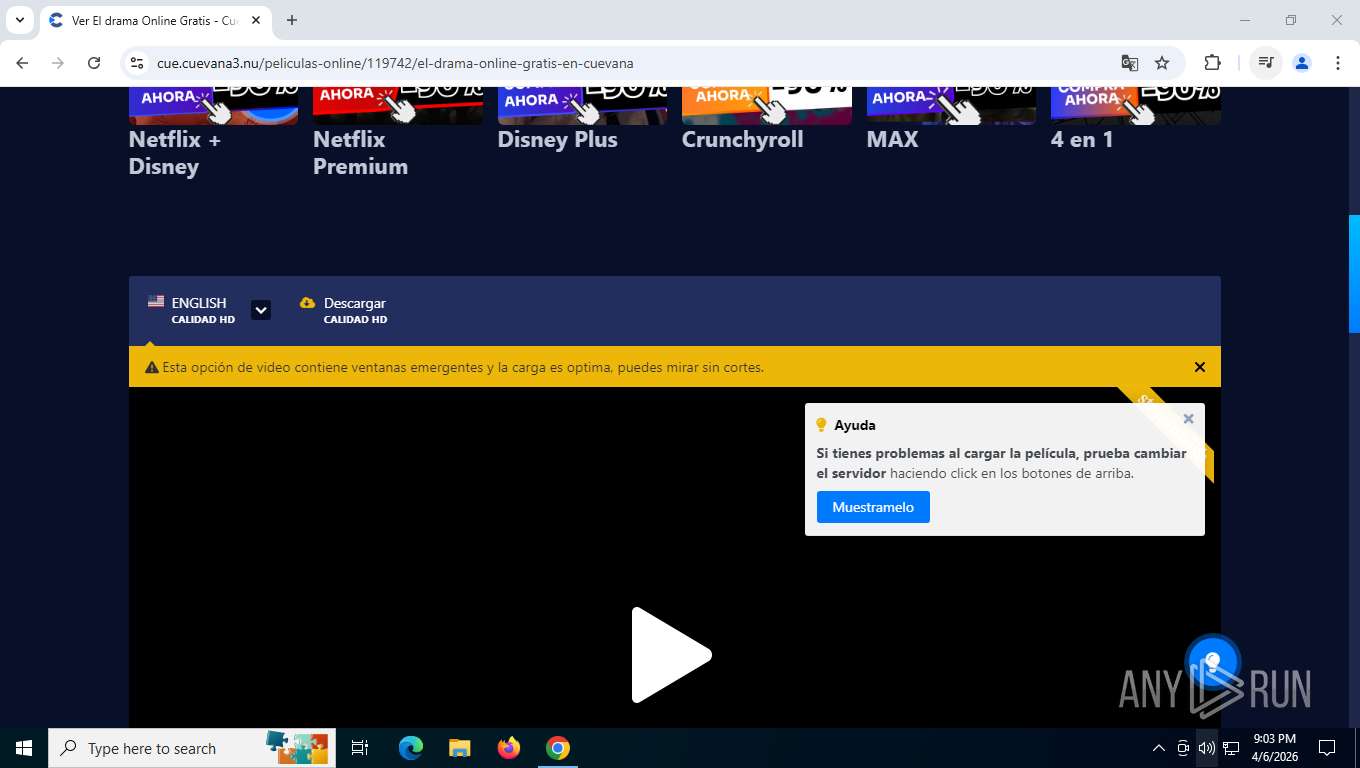
Task: Open the site information icon in address bar
Action: pos(138,63)
